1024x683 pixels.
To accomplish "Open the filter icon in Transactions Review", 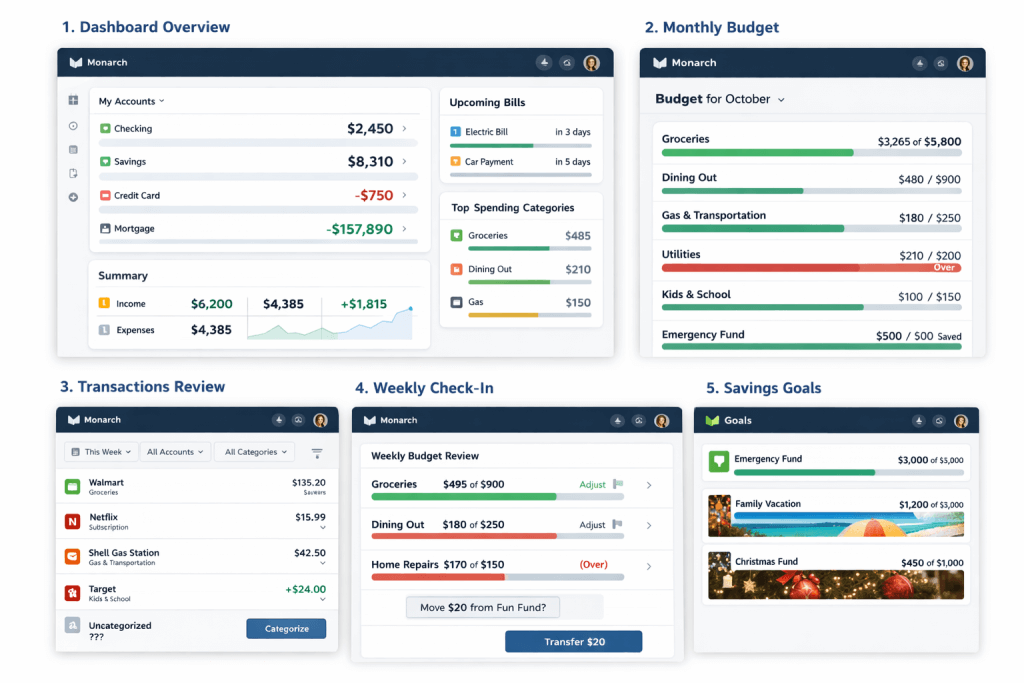I will click(x=317, y=451).
